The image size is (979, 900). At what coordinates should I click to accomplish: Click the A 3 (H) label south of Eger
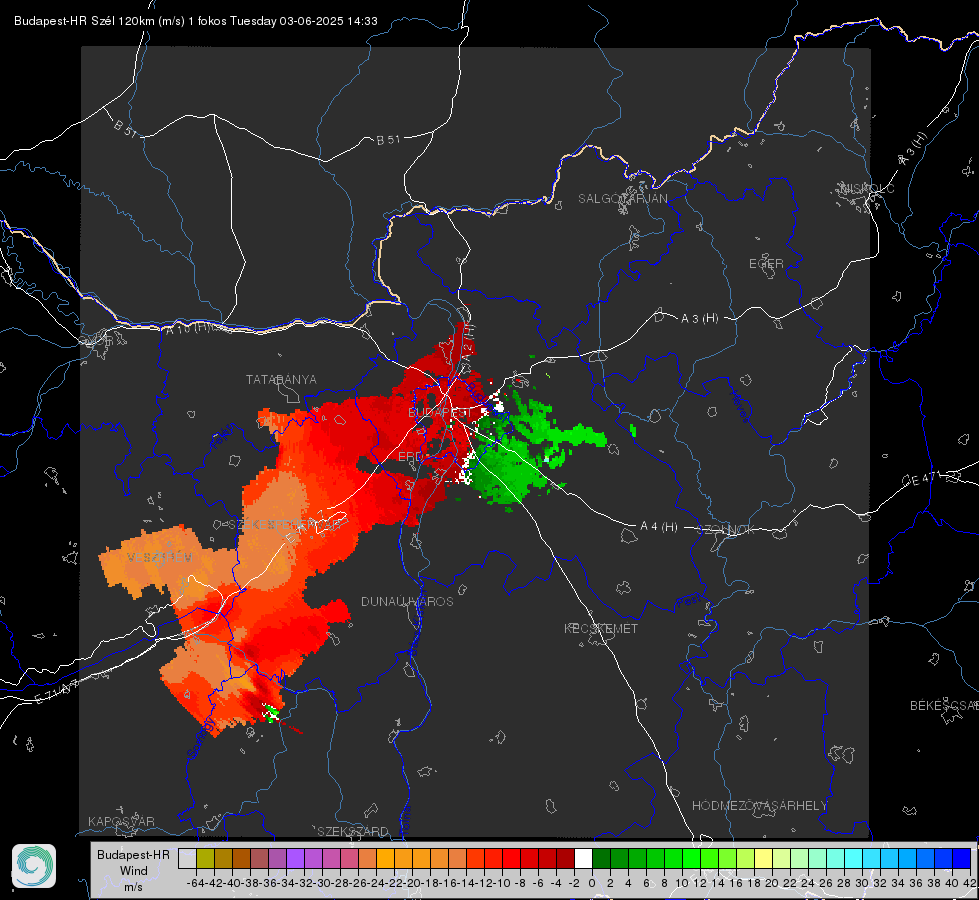699,319
